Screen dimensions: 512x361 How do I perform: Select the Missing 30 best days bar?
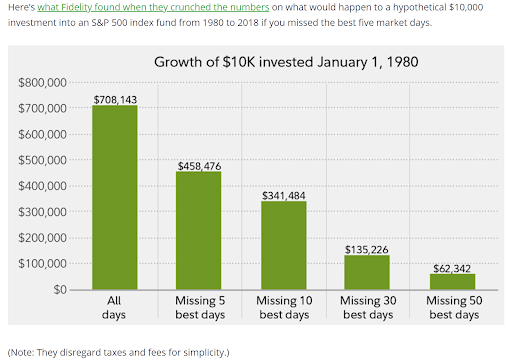tap(367, 272)
